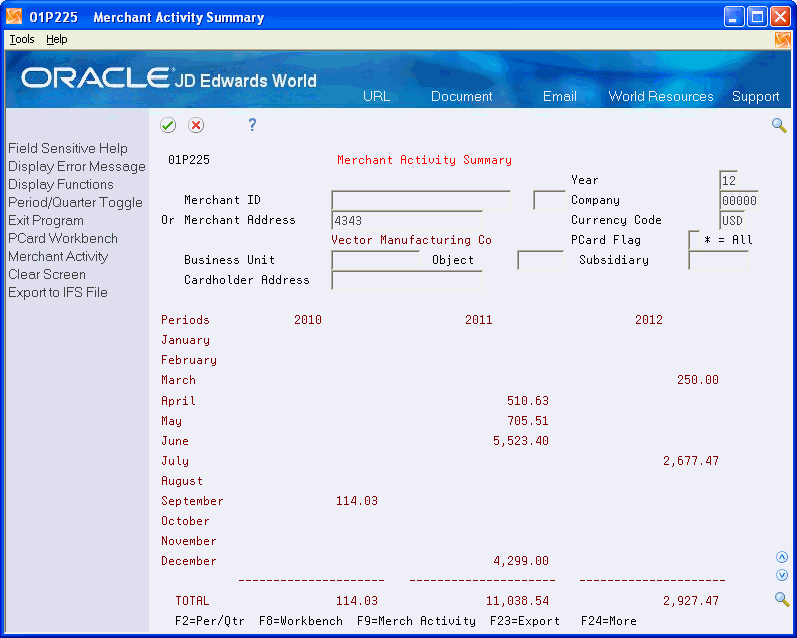The height and width of the screenshot is (638, 797).
Task: Click the F24=More function key
Action: point(608,621)
